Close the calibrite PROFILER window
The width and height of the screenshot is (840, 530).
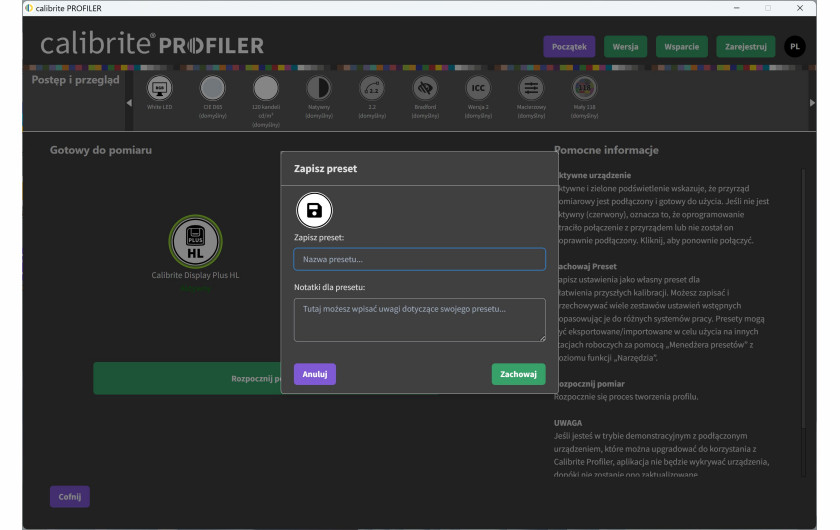pos(800,8)
